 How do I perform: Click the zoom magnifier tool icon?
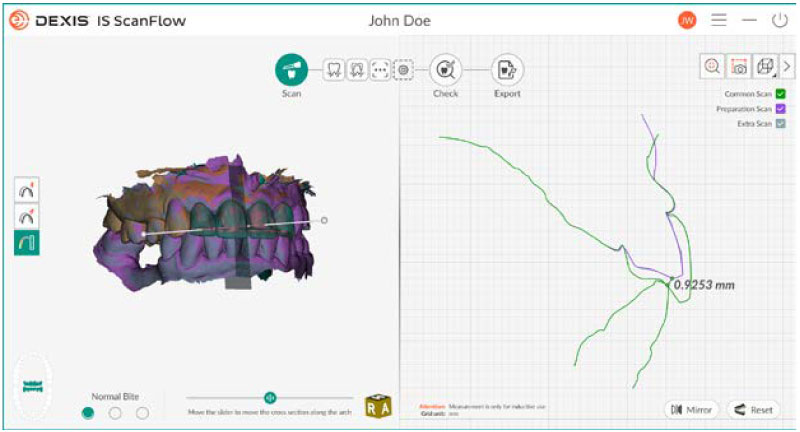(x=712, y=66)
